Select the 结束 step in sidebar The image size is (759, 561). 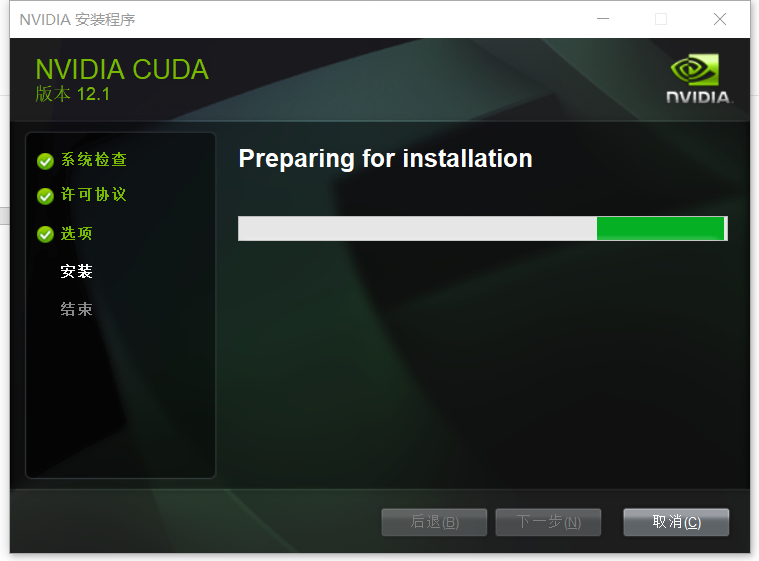[x=76, y=309]
